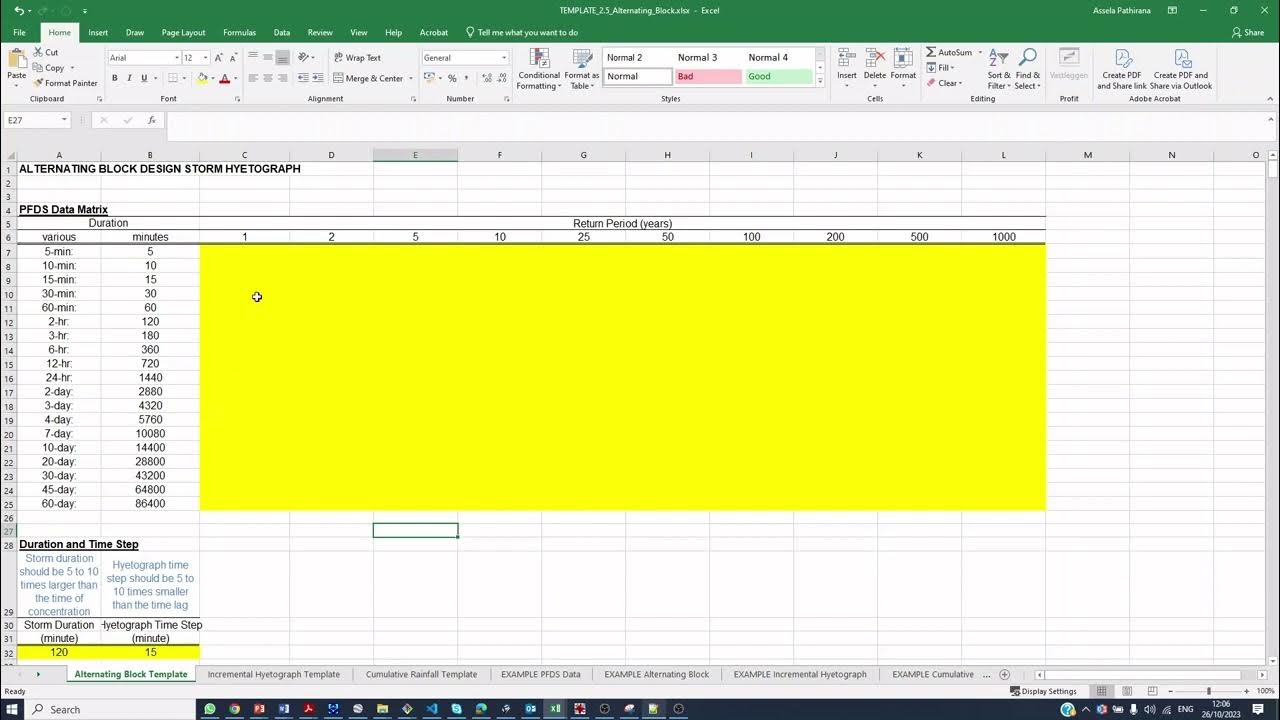
Task: Apply the red font color
Action: tap(224, 78)
